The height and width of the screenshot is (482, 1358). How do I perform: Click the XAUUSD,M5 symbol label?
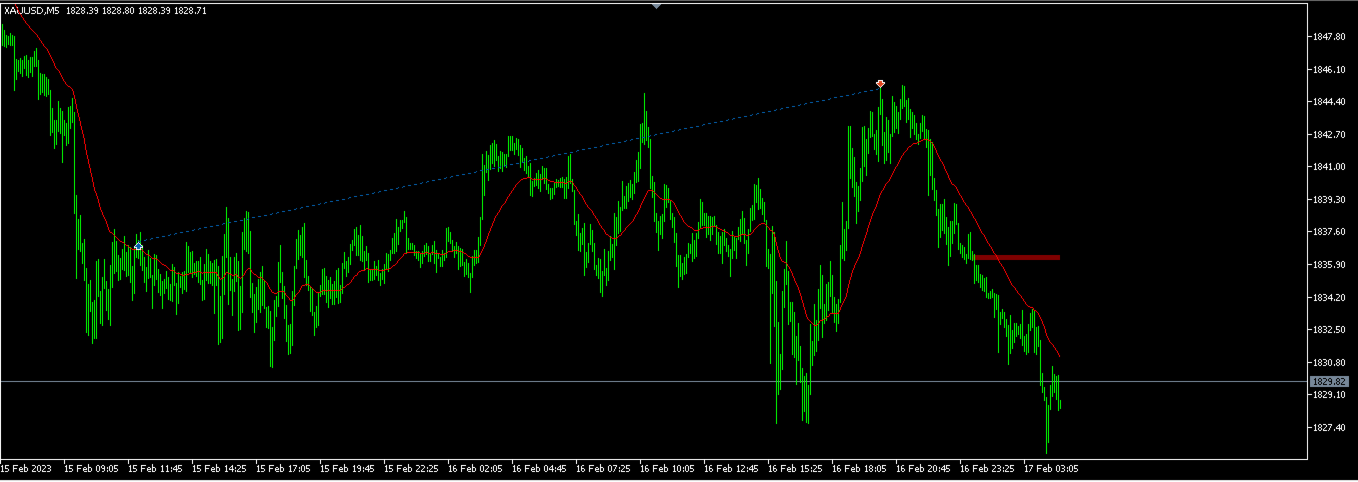tap(30, 10)
